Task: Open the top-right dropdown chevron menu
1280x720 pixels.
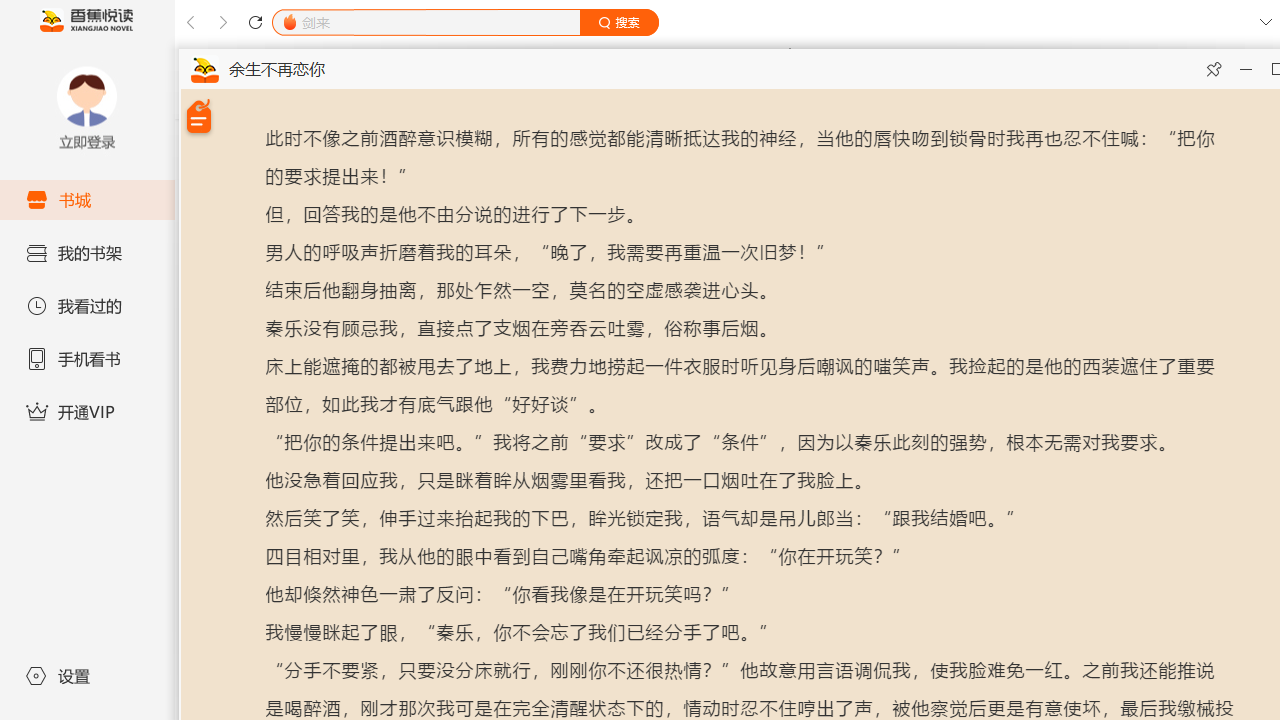Action: coord(1265,22)
